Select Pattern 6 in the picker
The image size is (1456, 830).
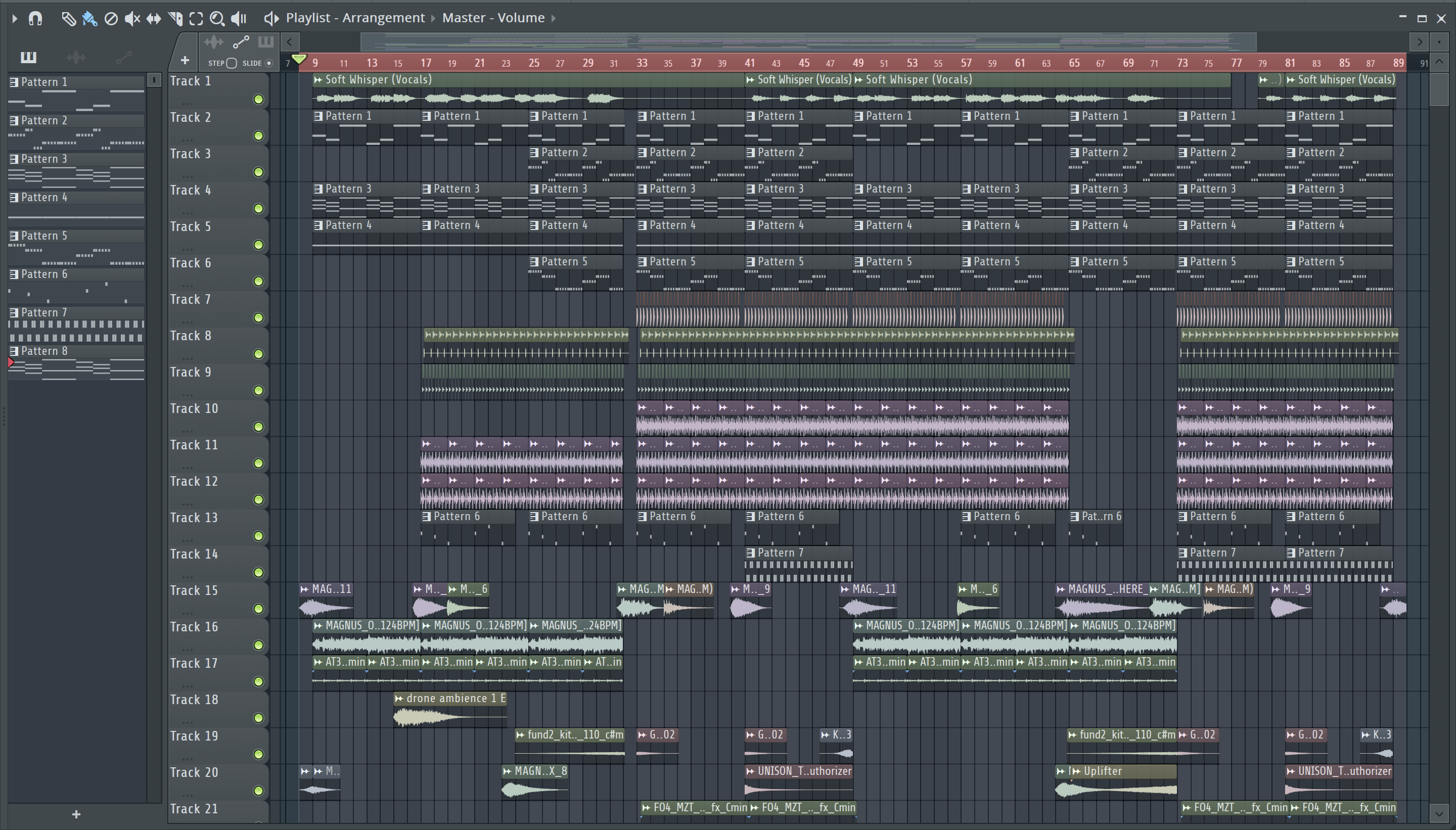coord(76,285)
